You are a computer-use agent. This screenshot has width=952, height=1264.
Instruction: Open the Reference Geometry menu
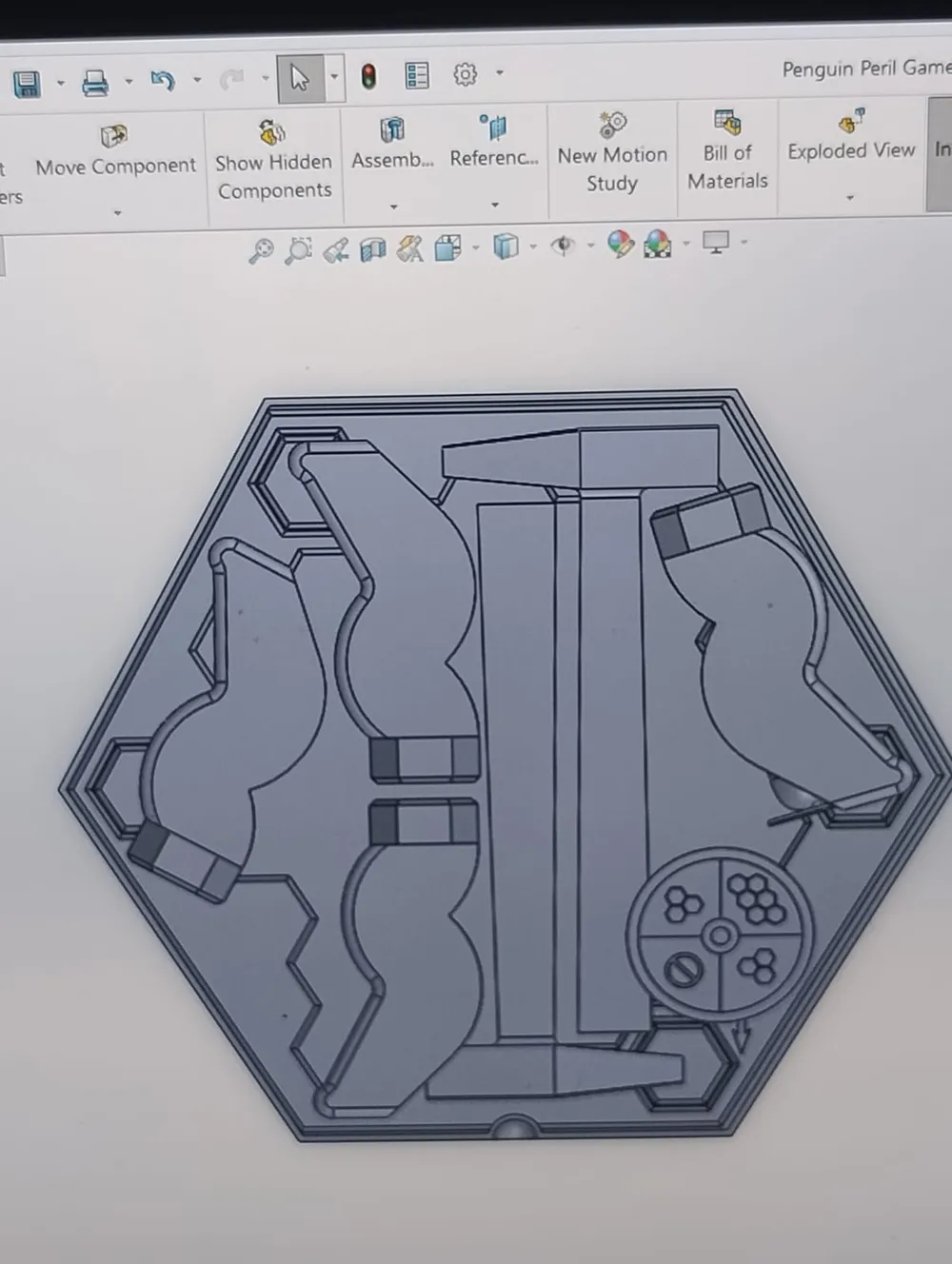click(x=493, y=143)
